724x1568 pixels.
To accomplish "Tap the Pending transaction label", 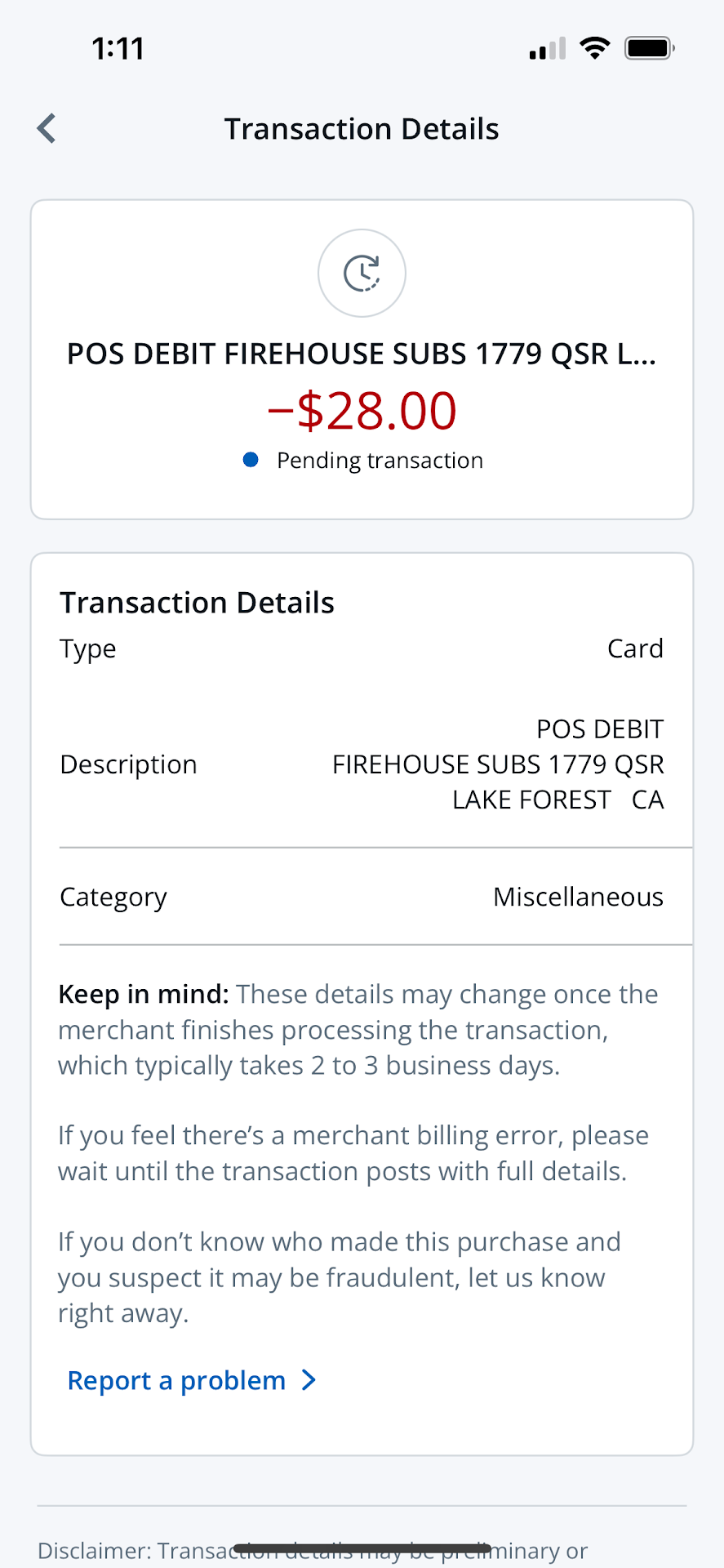I will coord(380,461).
